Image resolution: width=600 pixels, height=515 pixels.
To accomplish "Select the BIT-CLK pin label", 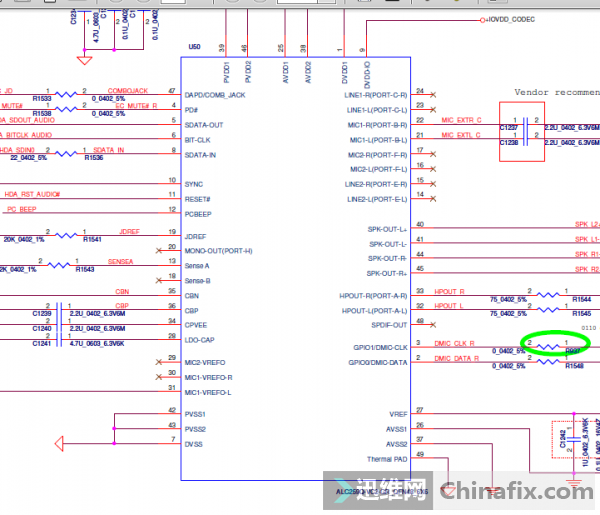I will [x=197, y=140].
